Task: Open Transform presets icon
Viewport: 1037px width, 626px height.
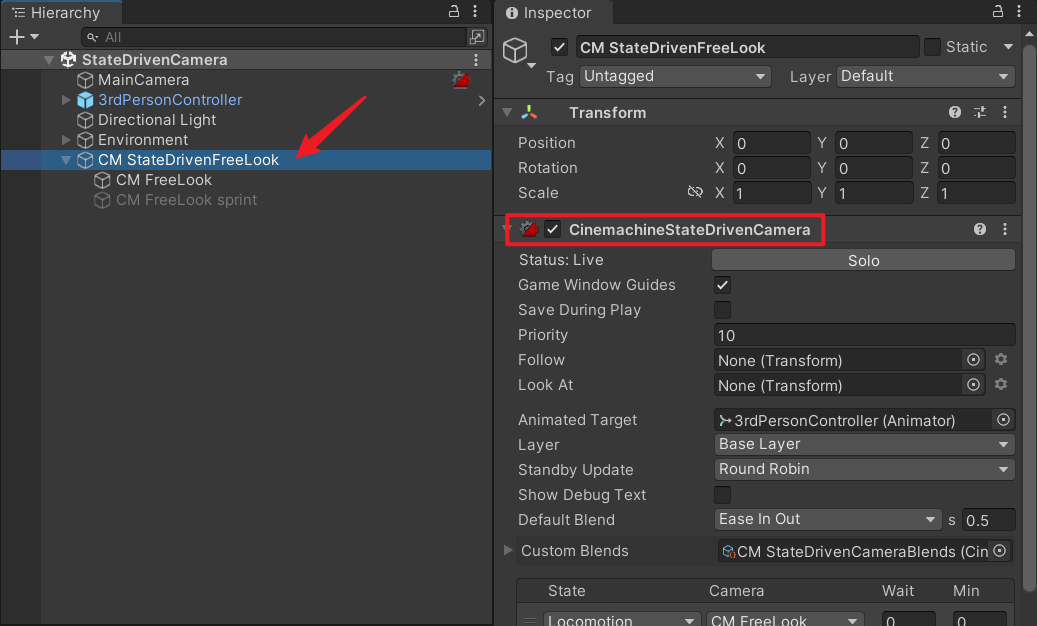Action: (979, 112)
